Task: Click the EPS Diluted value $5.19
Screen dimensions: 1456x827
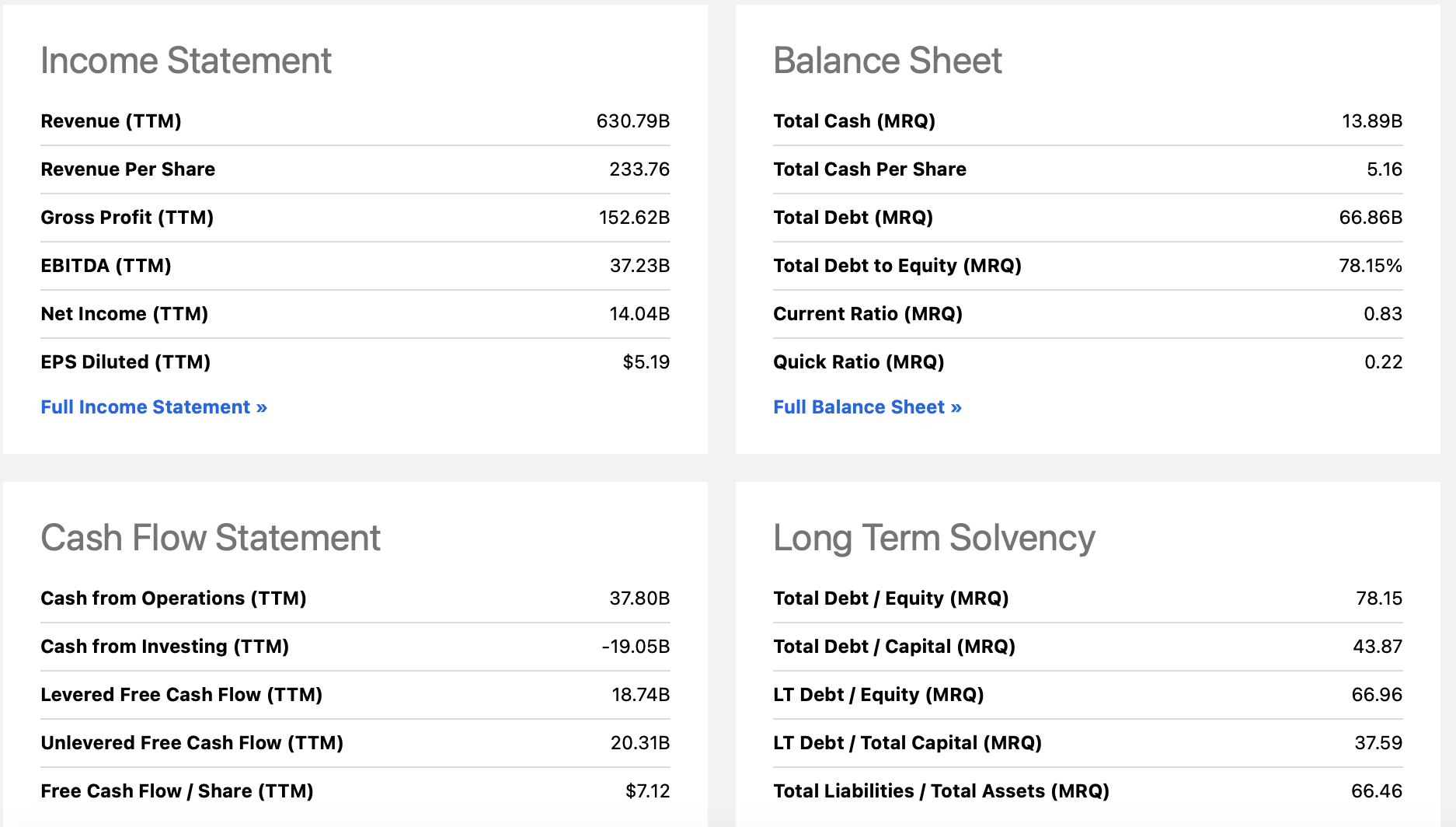Action: pyautogui.click(x=646, y=362)
